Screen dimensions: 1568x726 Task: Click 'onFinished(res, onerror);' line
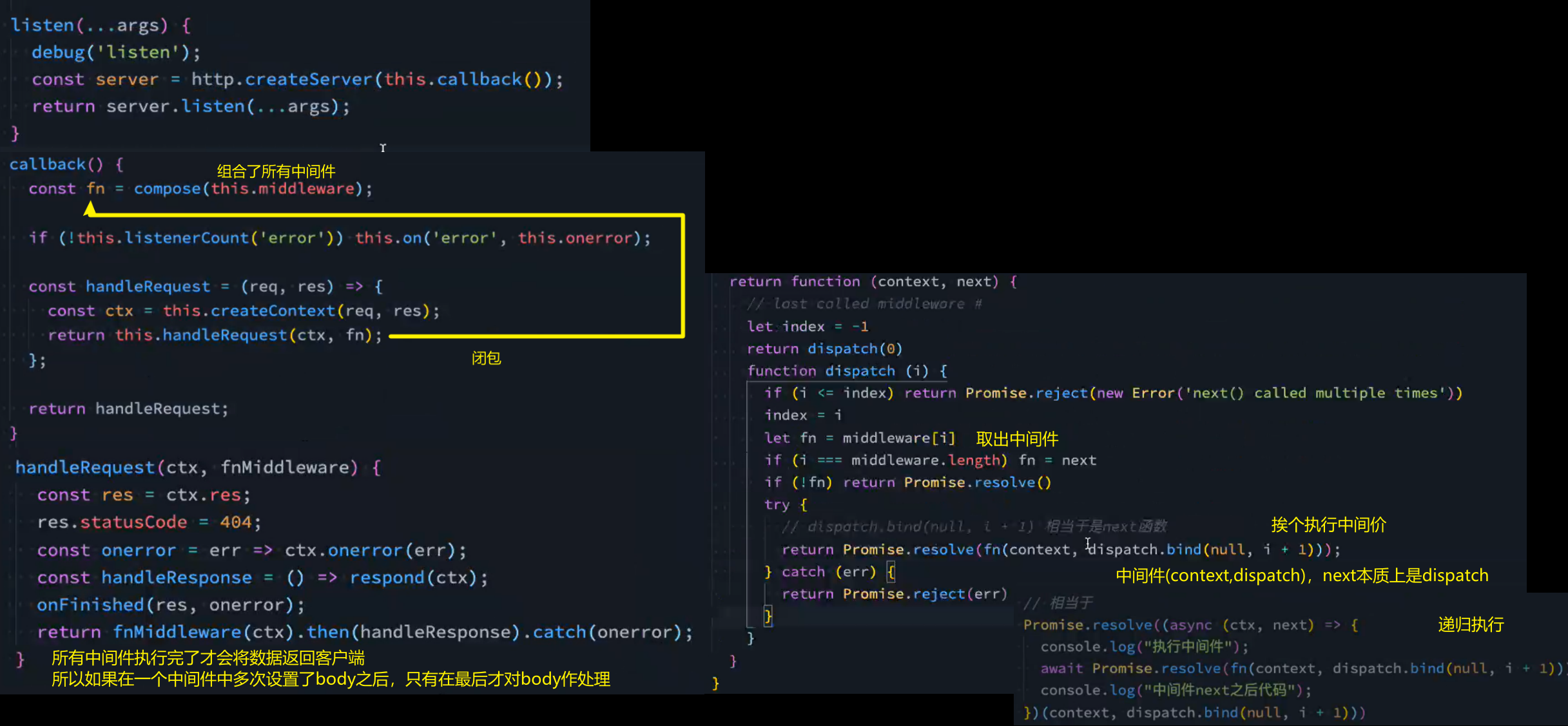[170, 605]
